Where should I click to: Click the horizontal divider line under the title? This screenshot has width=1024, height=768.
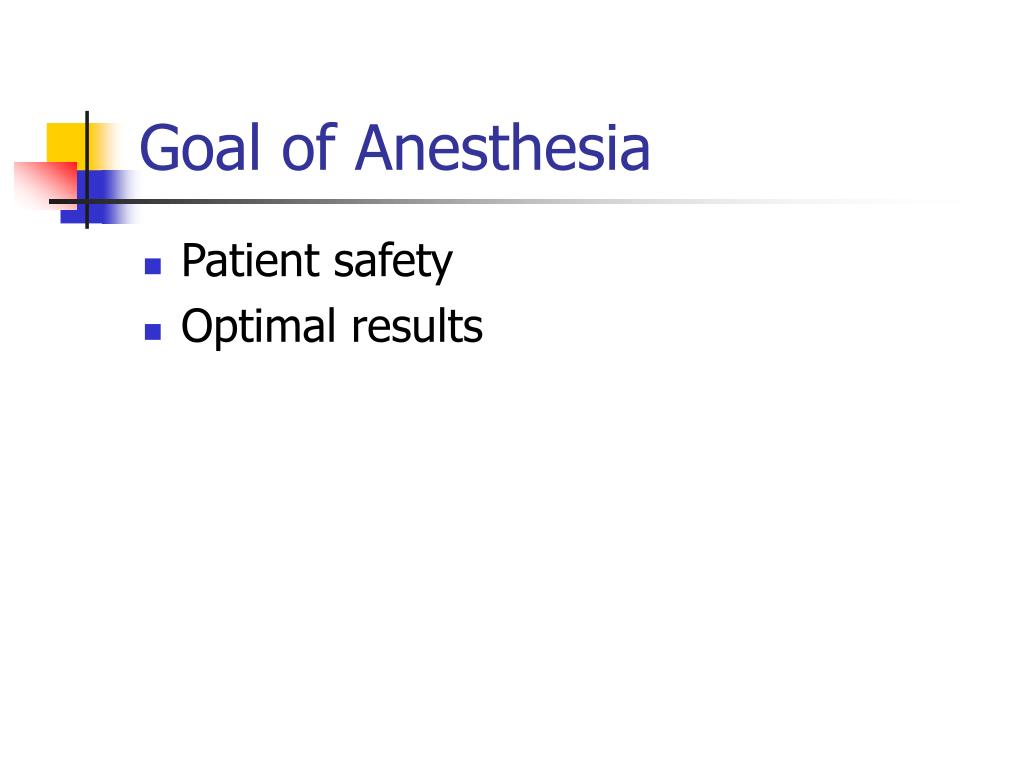496,201
